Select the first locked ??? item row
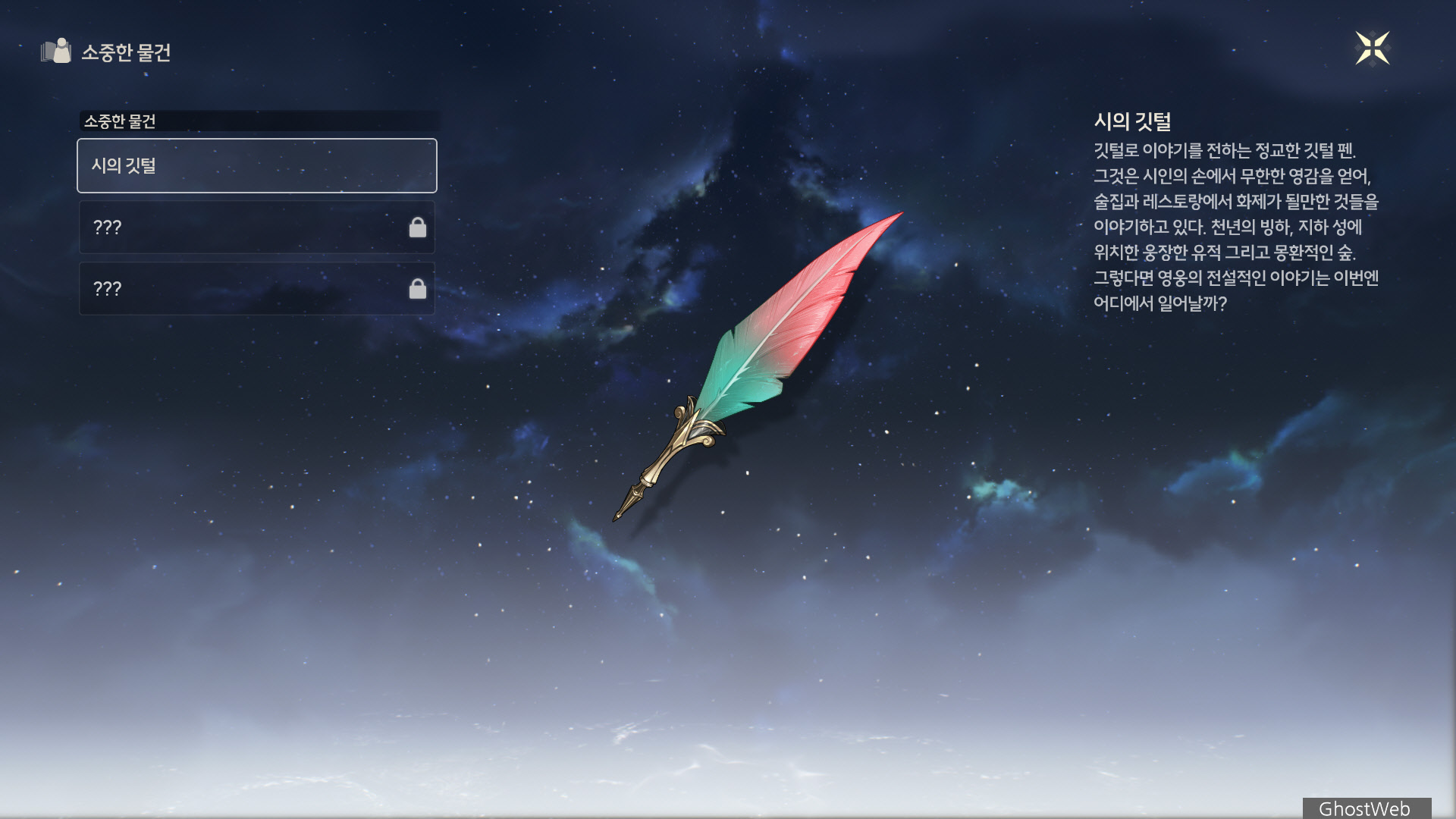 tap(256, 227)
